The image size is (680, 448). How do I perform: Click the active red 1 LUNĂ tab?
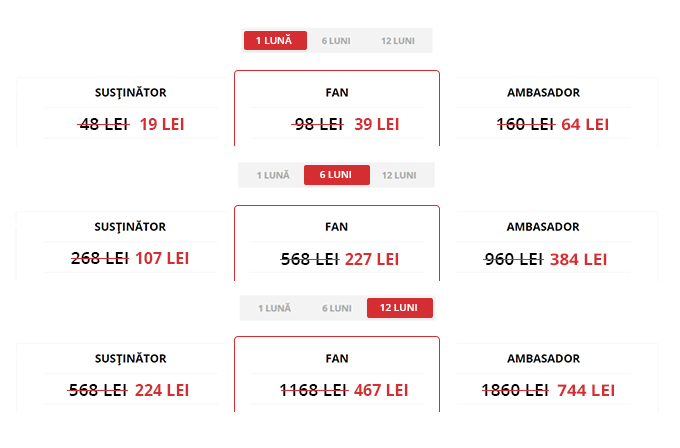pyautogui.click(x=275, y=41)
